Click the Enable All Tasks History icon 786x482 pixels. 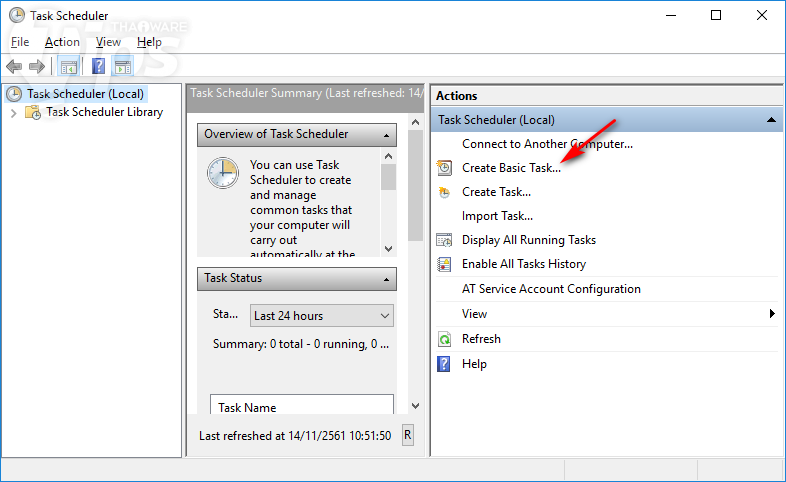(x=445, y=264)
